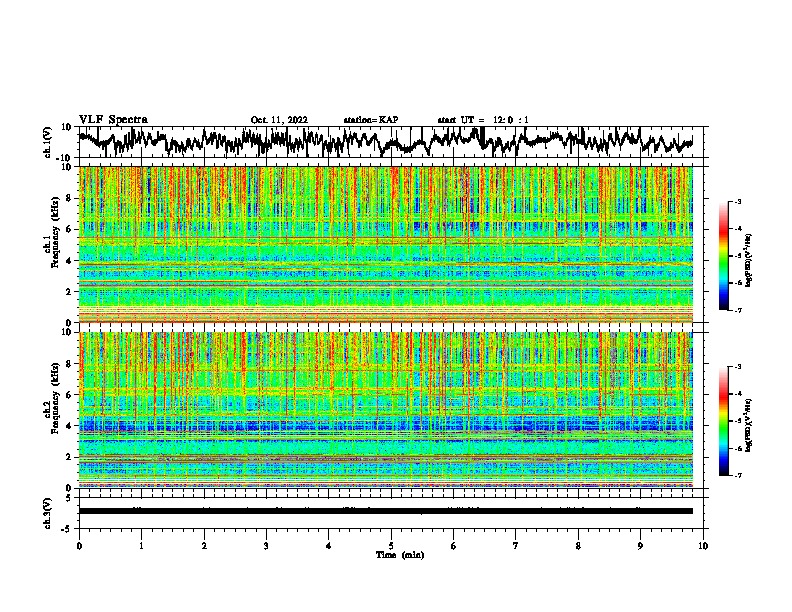The width and height of the screenshot is (792, 612).
Task: Click the ch.1 spectrogram panel
Action: pos(386,244)
